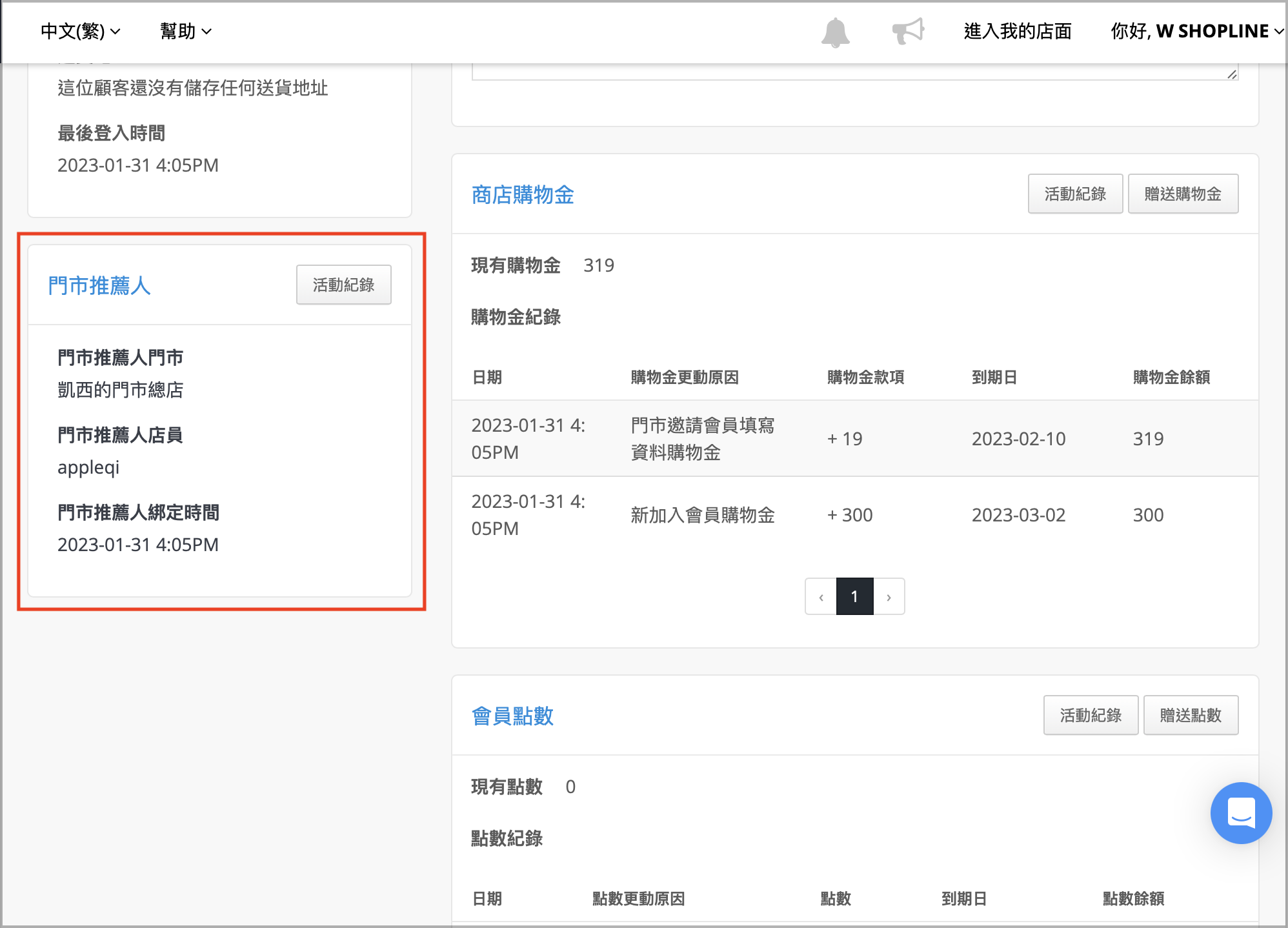This screenshot has width=1288, height=928.
Task: Click the 贈送購物金 button
Action: [1183, 194]
